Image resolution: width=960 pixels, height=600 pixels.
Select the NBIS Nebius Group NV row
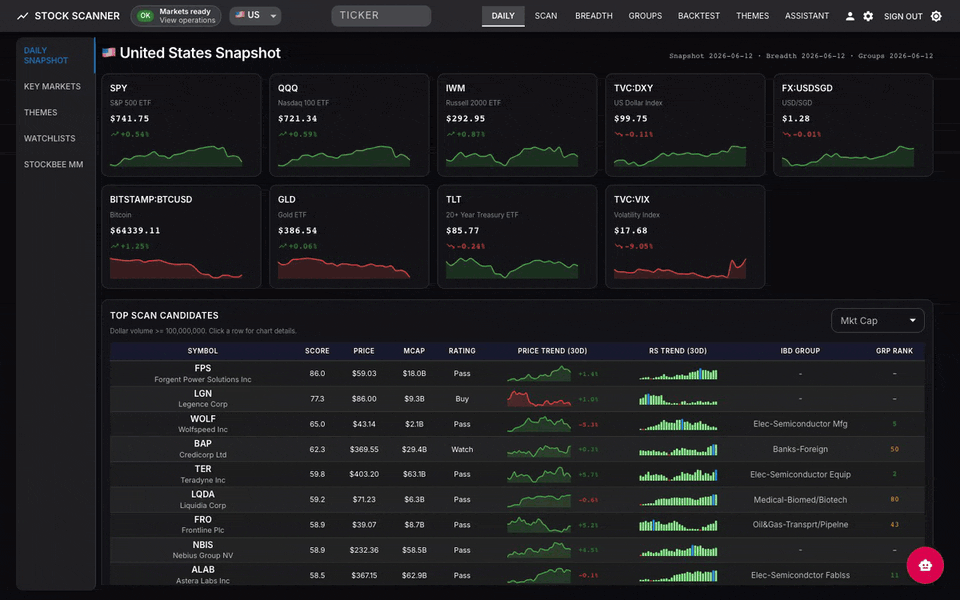pos(517,550)
